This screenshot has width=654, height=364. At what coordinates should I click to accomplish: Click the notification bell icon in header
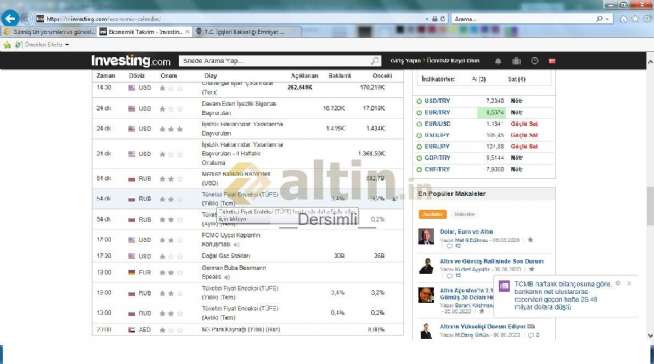pyautogui.click(x=498, y=61)
